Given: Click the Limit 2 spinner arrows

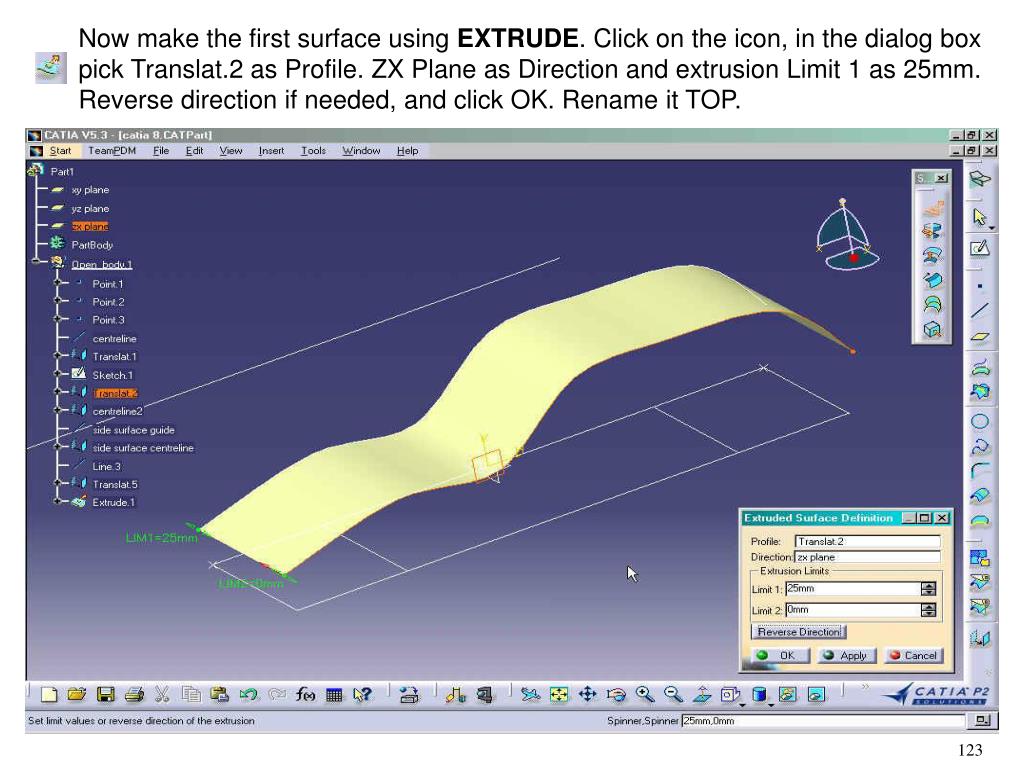Looking at the screenshot, I should pos(928,610).
